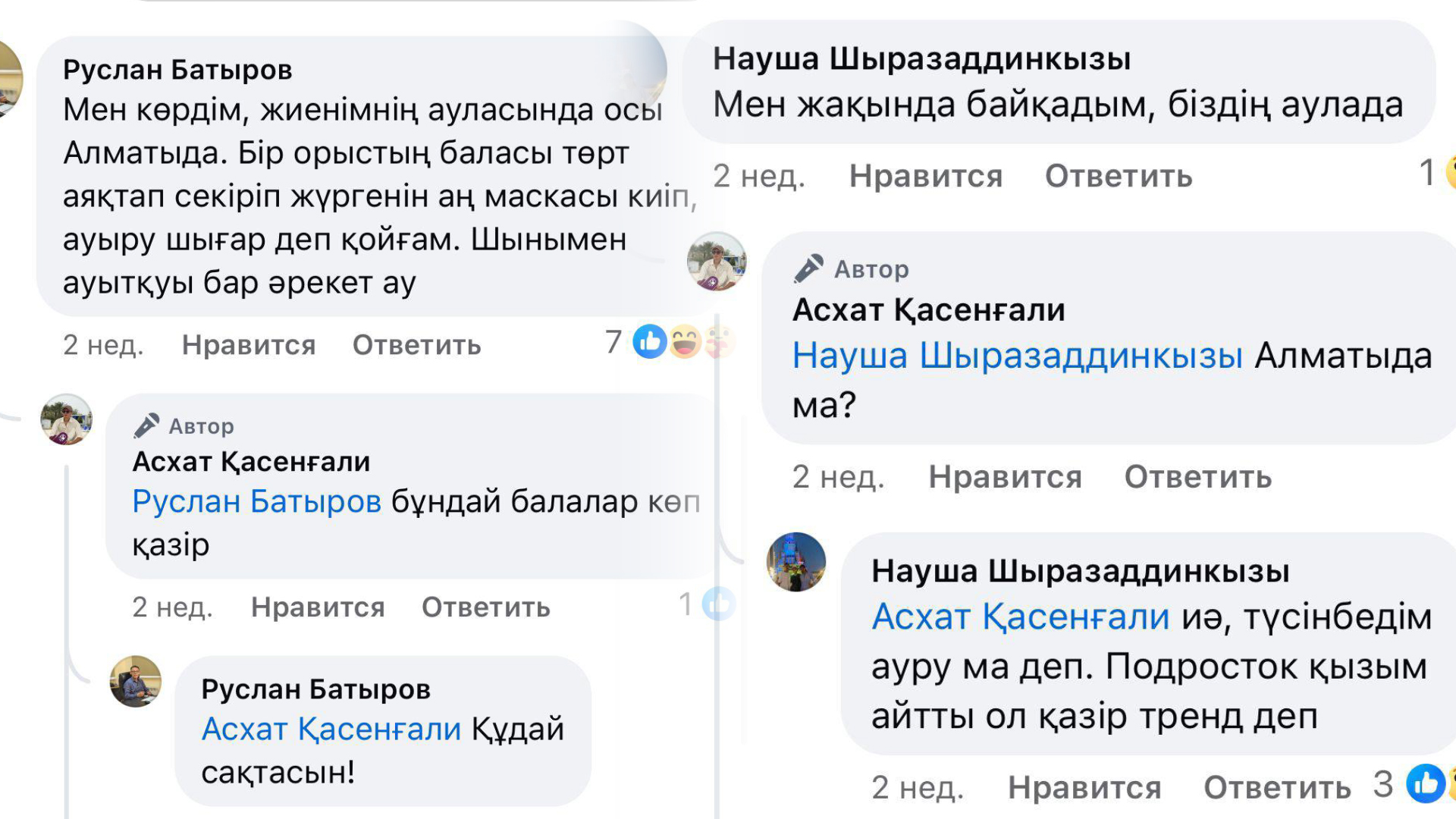
Task: Open Науша Шыразаддинкызы's avatar beside 'тренд деп' comment
Action: point(796,562)
